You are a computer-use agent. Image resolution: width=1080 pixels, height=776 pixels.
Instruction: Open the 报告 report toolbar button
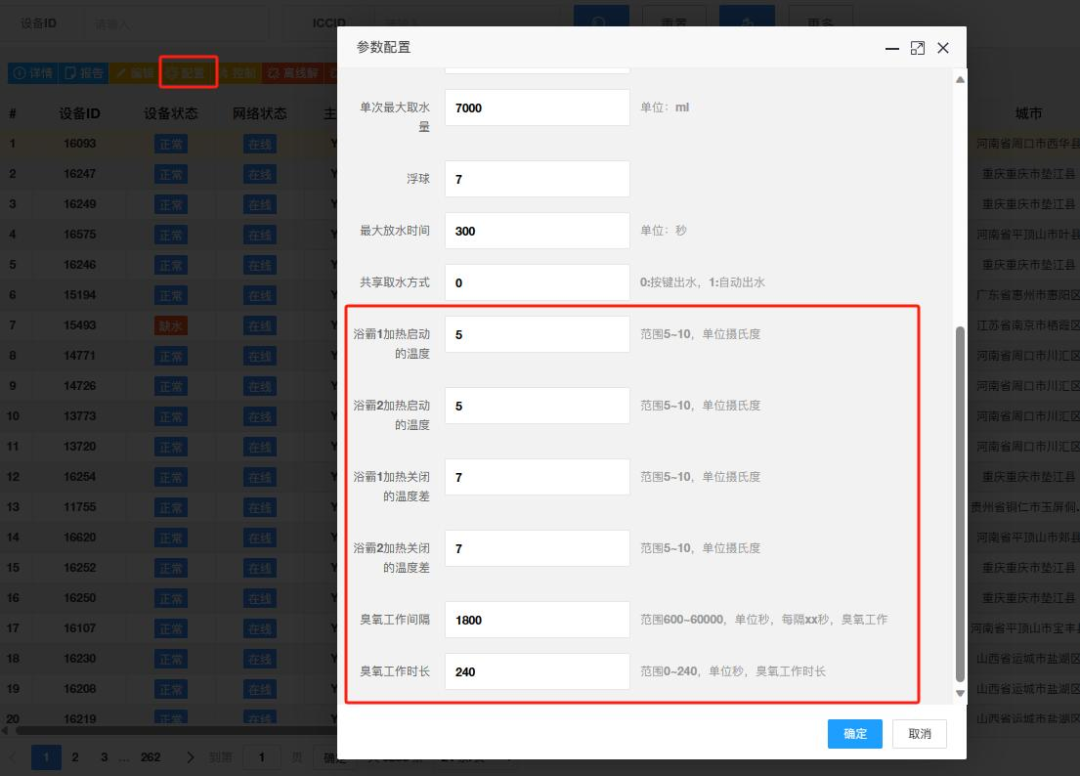click(83, 73)
